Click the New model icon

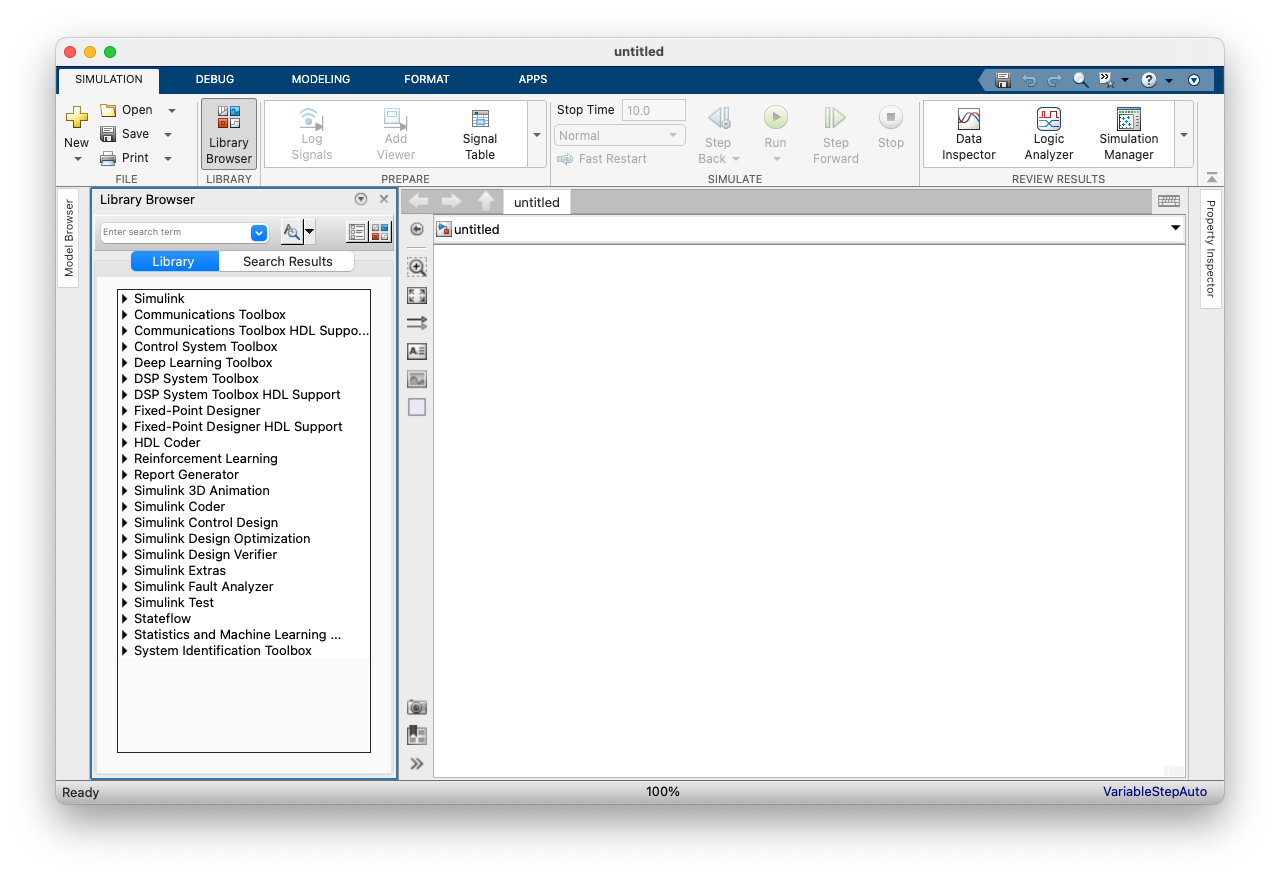(x=76, y=118)
